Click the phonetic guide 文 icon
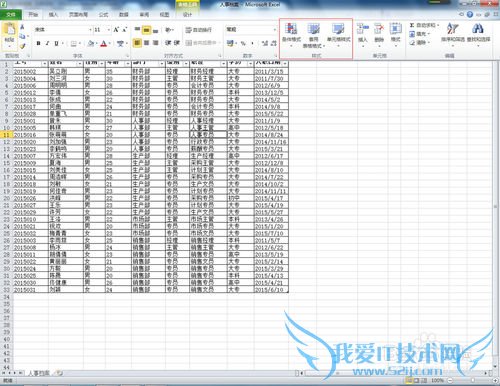The height and width of the screenshot is (386, 500). [x=120, y=44]
